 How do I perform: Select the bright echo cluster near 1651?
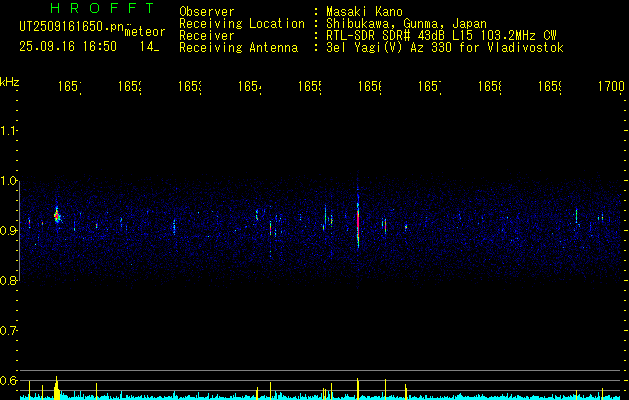coord(57,217)
